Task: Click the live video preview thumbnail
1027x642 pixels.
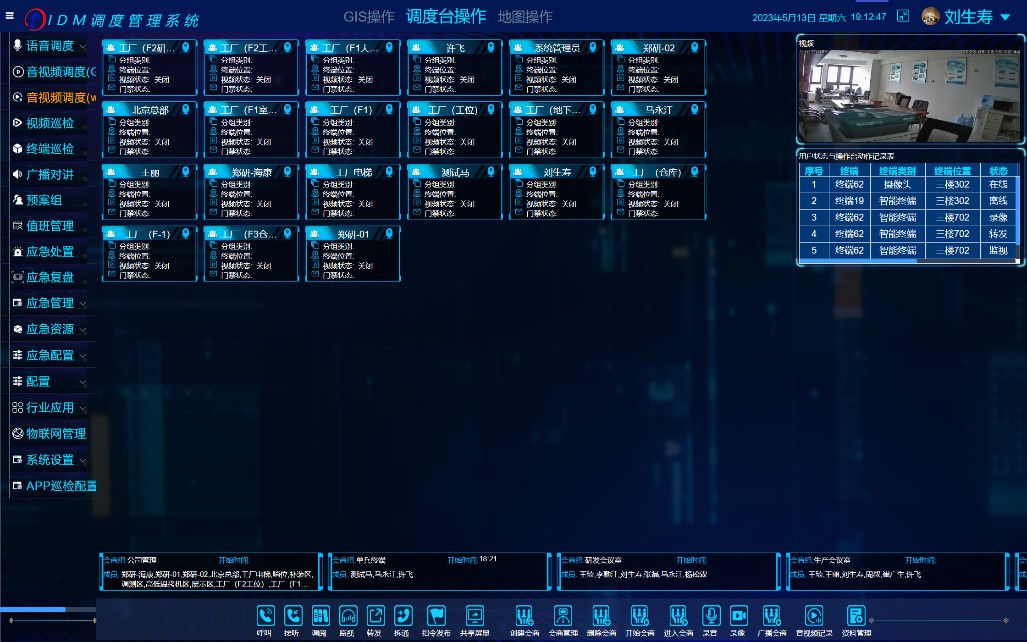Action: pos(909,94)
